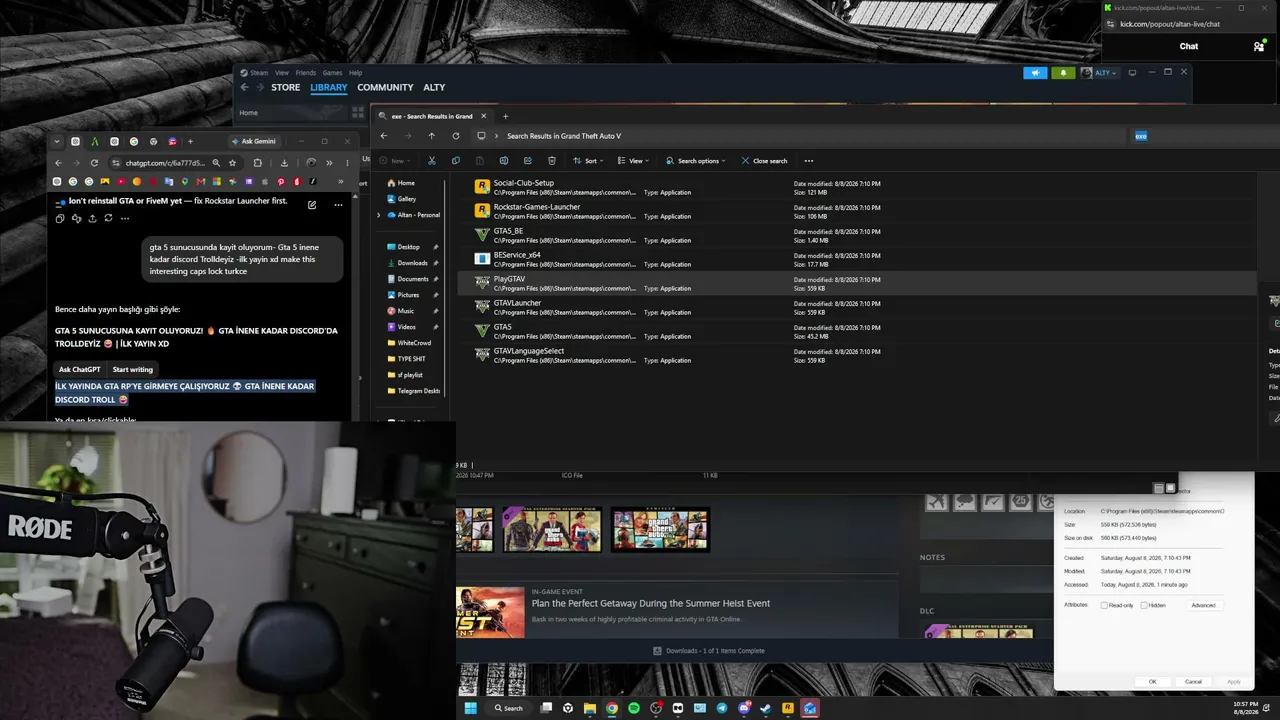Select the GTAVLauncher file icon
Image resolution: width=1280 pixels, height=720 pixels.
pyautogui.click(x=482, y=307)
